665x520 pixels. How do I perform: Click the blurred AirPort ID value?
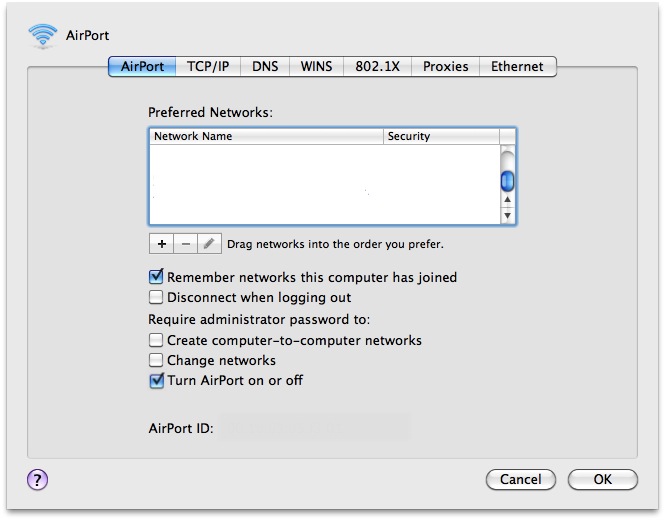tap(314, 427)
